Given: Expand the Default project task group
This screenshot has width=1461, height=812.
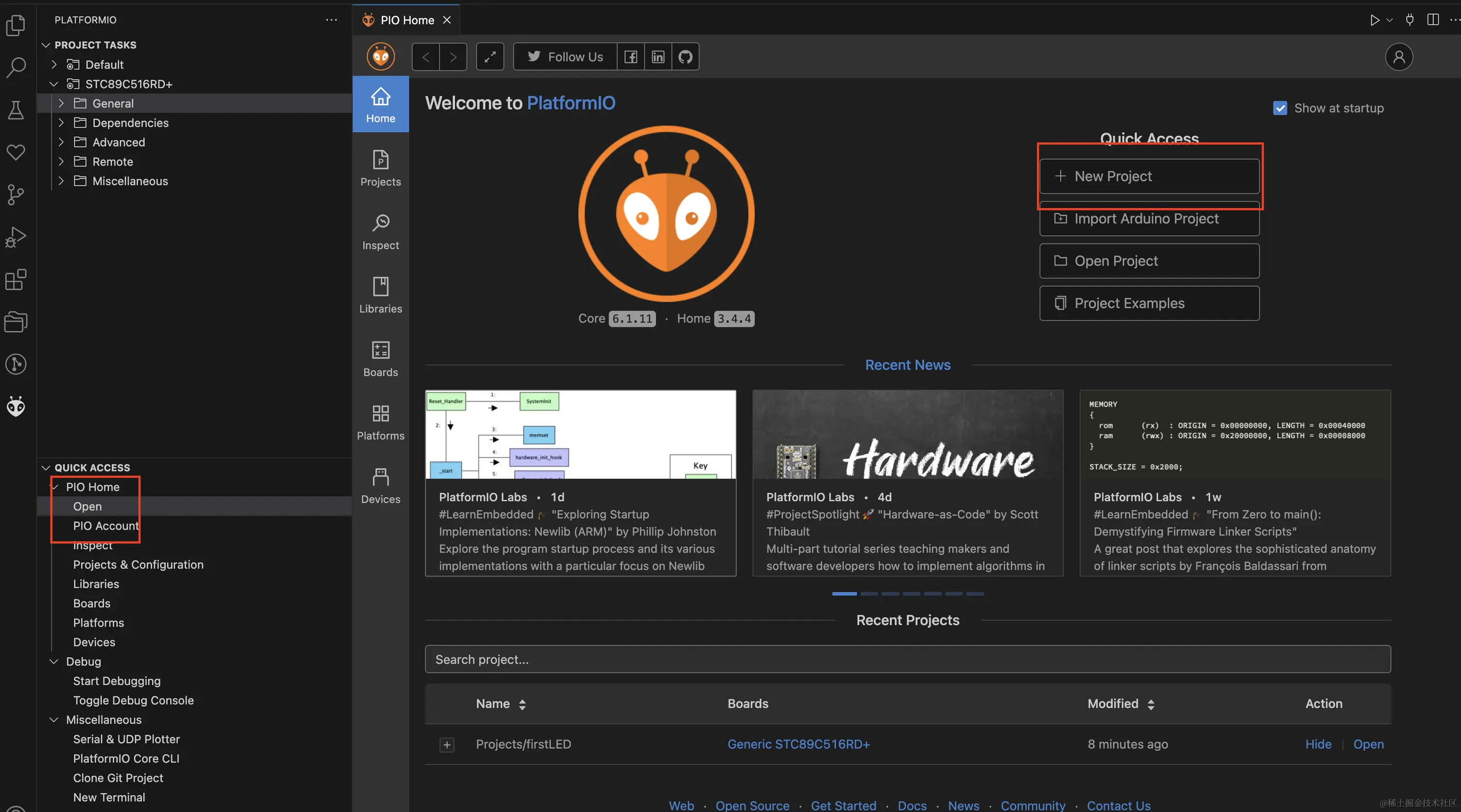Looking at the screenshot, I should (x=54, y=65).
